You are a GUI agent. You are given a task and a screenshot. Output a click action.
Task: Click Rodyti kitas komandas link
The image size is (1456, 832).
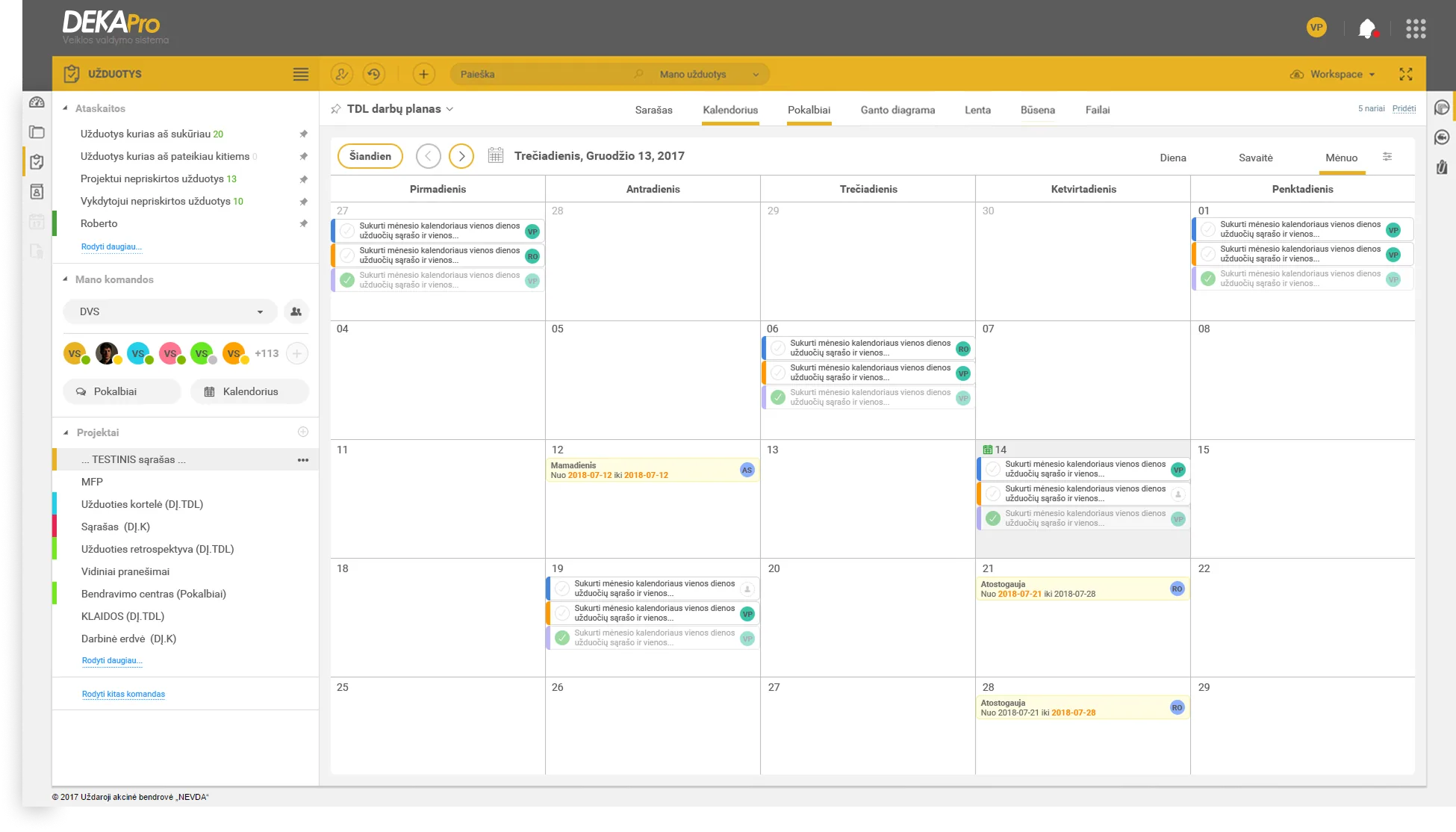(x=123, y=694)
